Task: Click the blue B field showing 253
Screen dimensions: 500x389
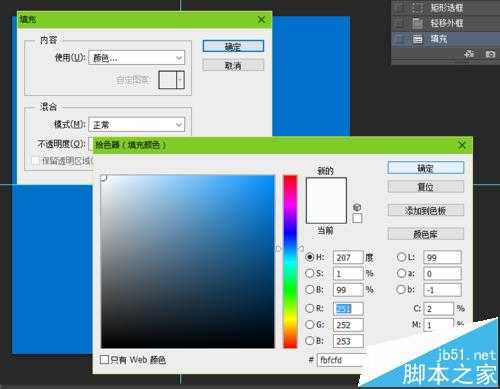Action: coord(348,341)
